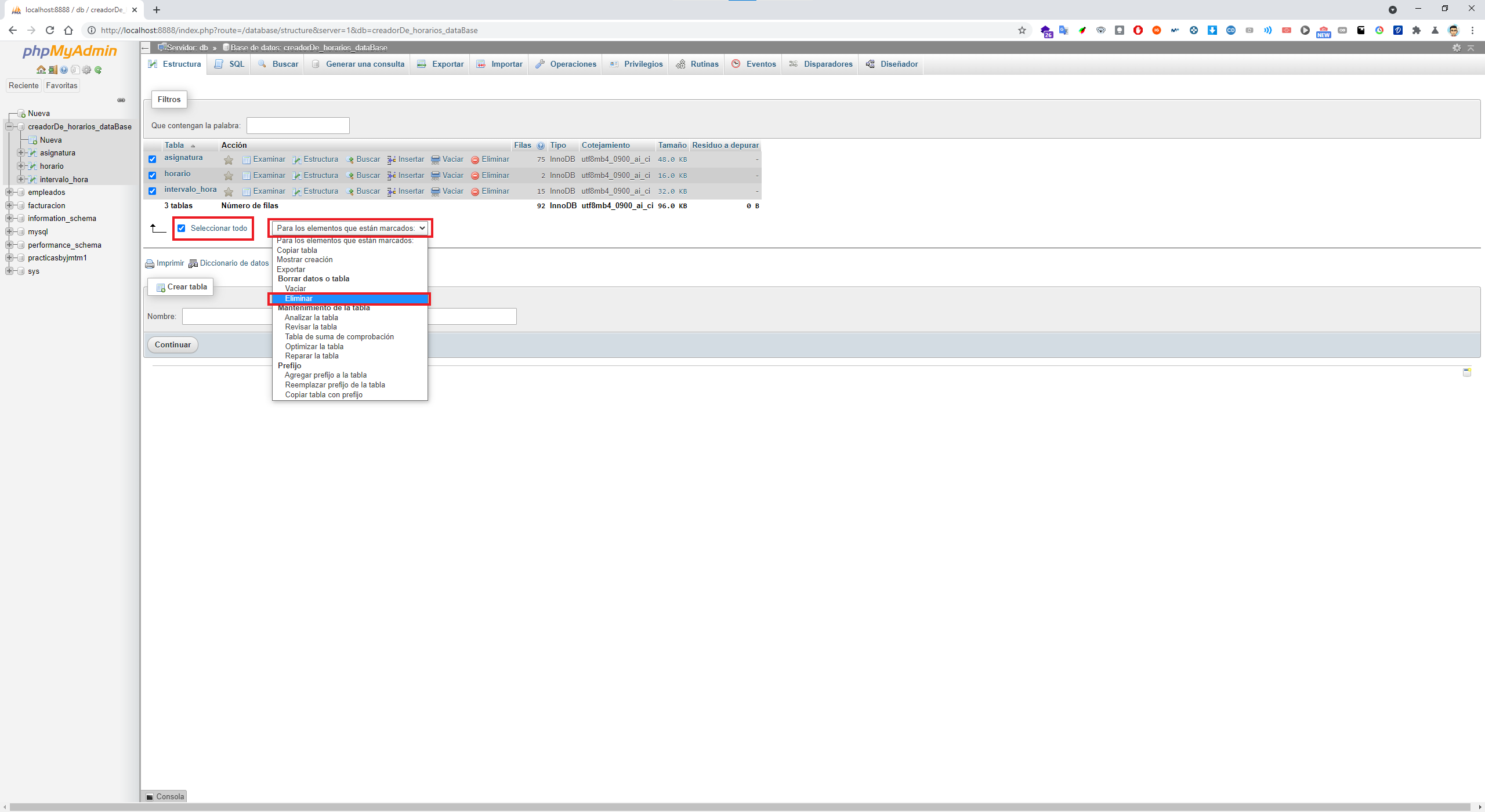Click the page settings gear at top right
This screenshot has width=1485, height=812.
tap(1457, 48)
